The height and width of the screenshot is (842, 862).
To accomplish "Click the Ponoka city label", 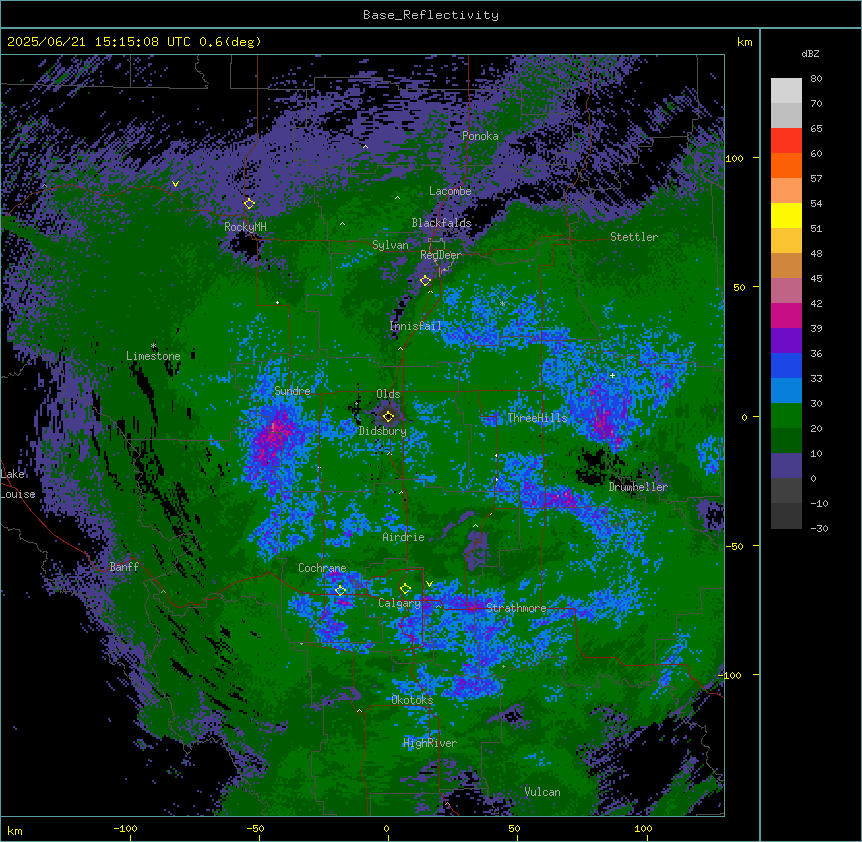I will pyautogui.click(x=480, y=136).
